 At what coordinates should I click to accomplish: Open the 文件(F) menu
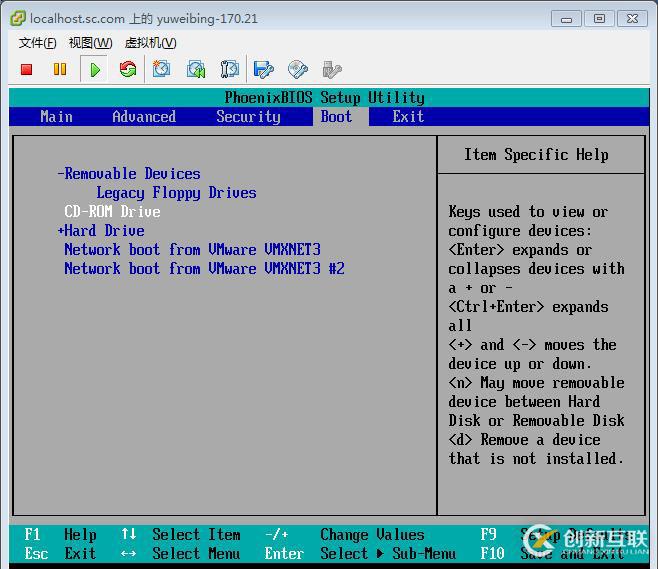37,43
